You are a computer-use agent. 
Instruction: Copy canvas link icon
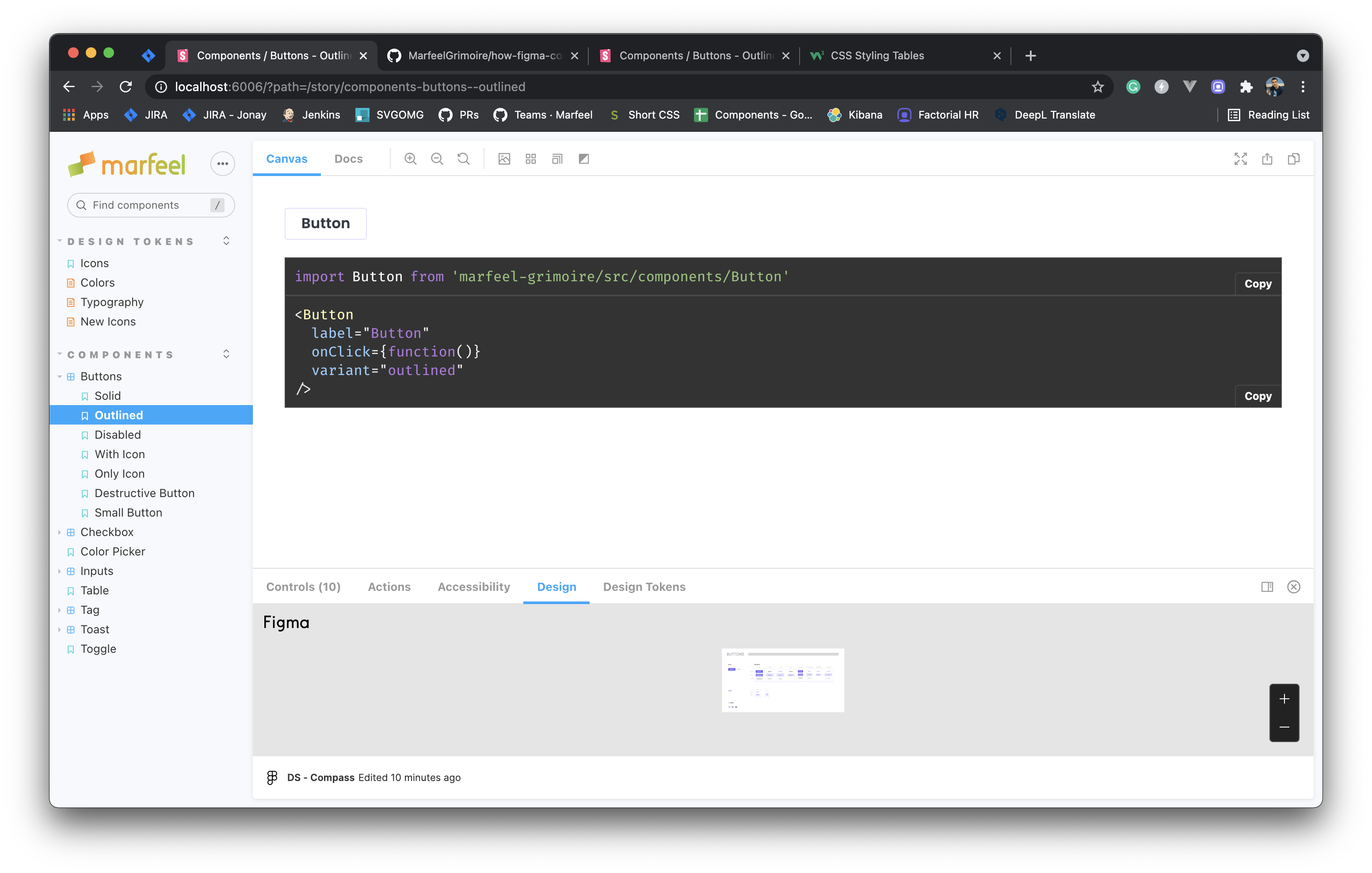coord(1294,159)
